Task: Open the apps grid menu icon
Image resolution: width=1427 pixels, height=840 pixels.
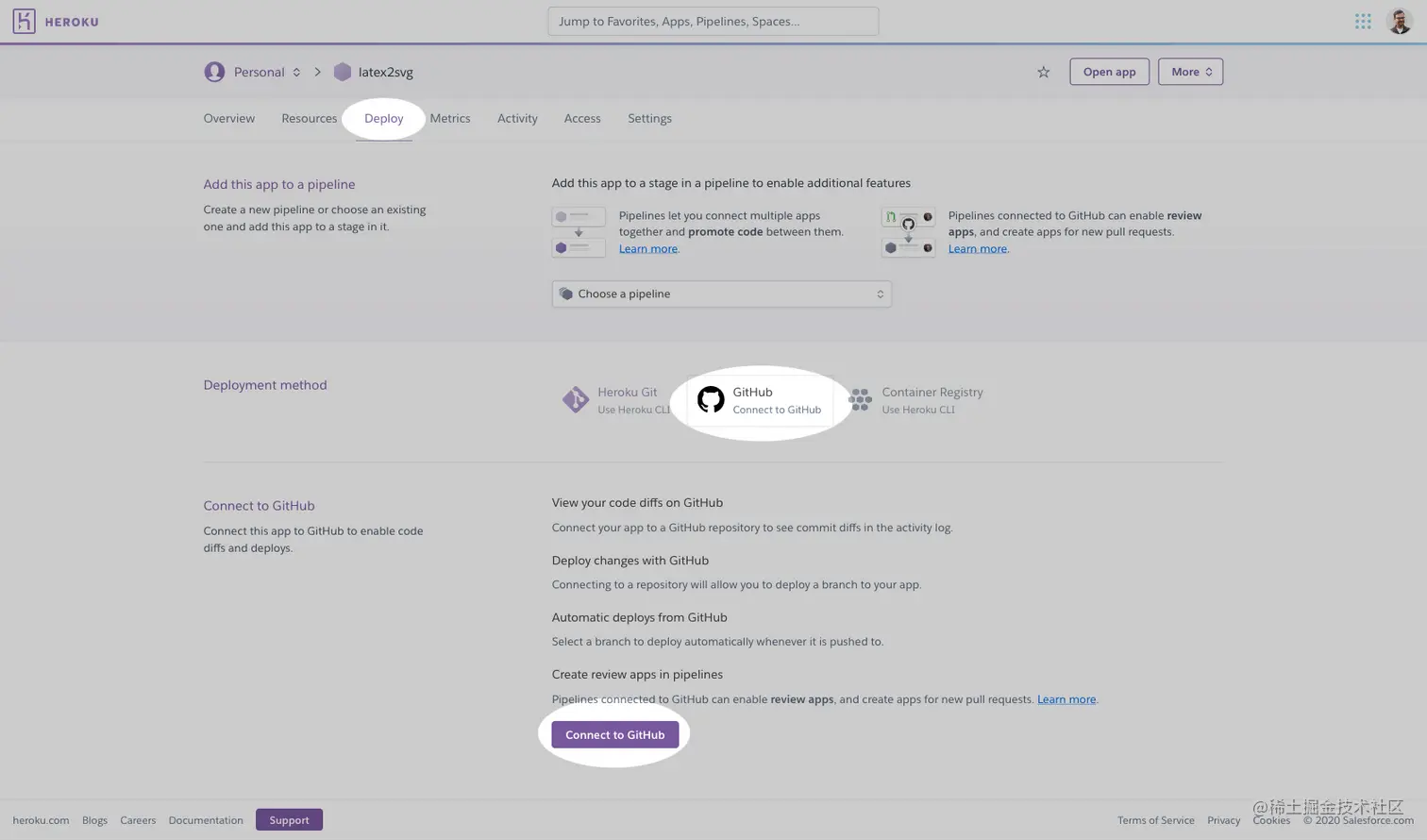Action: [1363, 21]
